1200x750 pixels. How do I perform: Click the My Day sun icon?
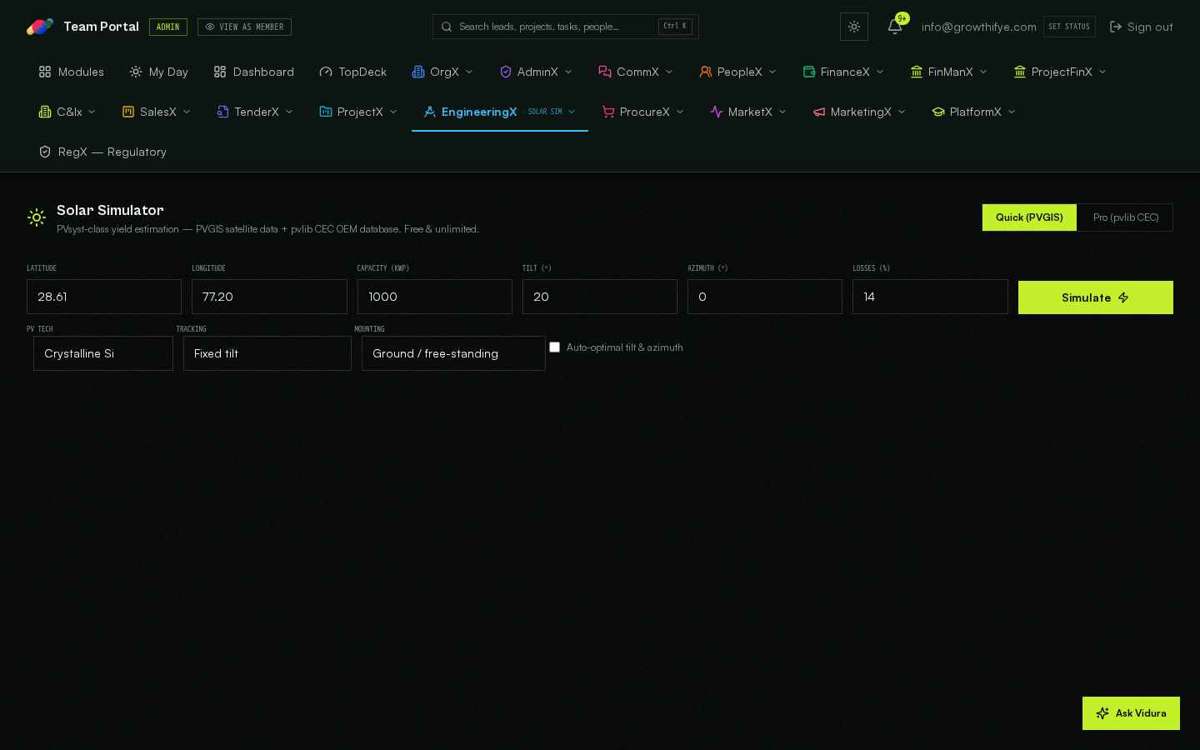pyautogui.click(x=136, y=72)
